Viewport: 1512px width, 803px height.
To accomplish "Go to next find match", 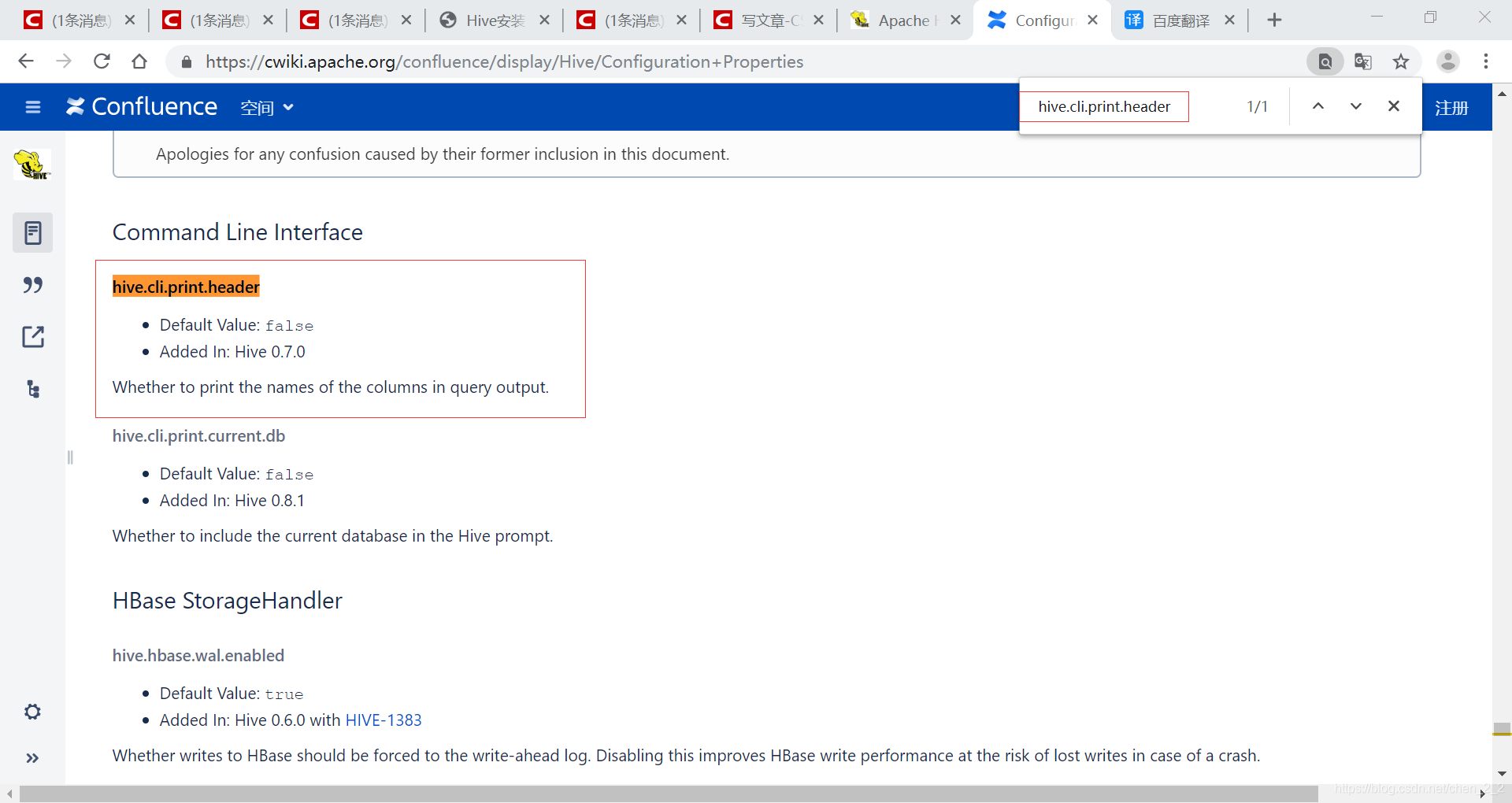I will coord(1356,106).
